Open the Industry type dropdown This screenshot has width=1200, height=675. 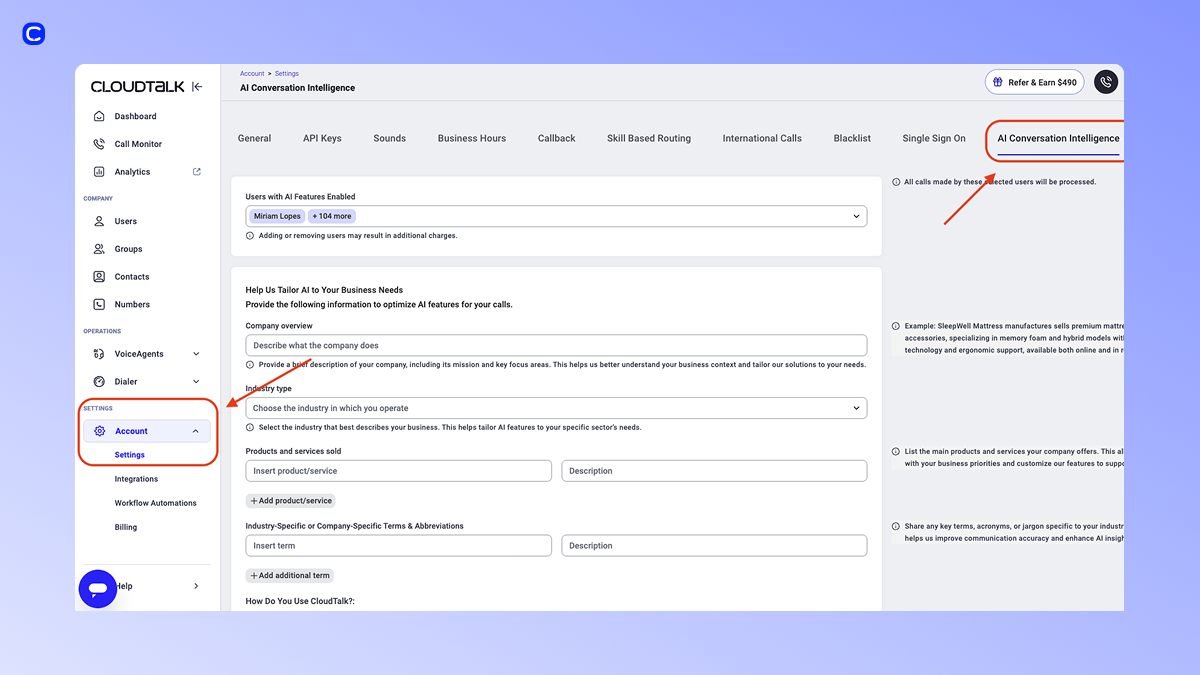coord(556,408)
